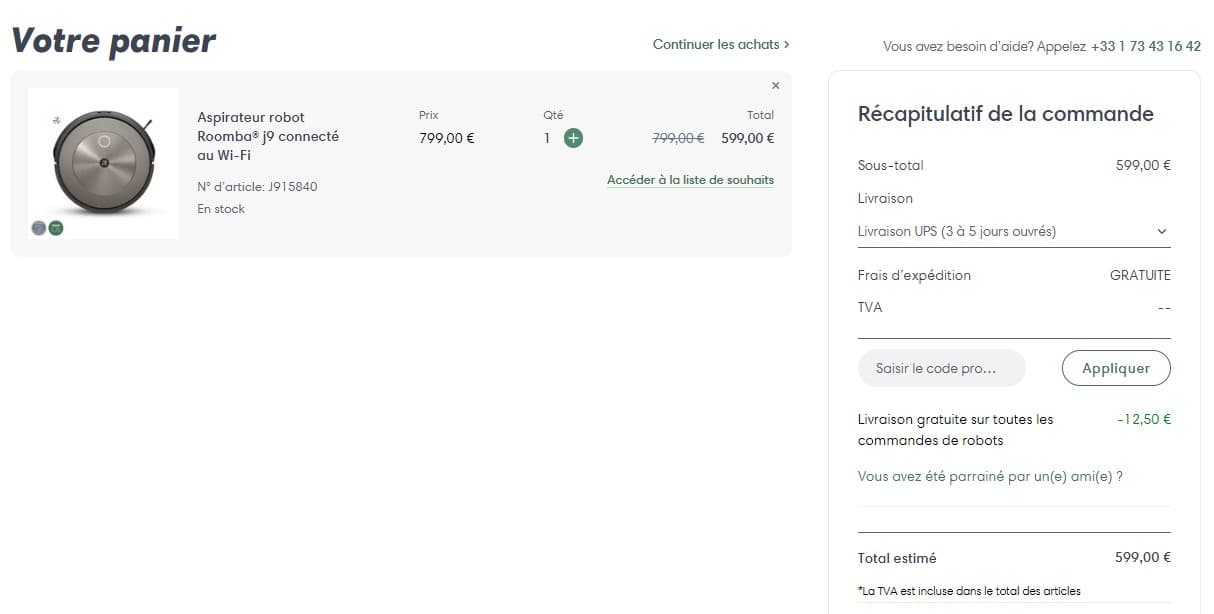Open Accéder à la liste de souhaits
The width and height of the screenshot is (1214, 614).
(x=690, y=180)
